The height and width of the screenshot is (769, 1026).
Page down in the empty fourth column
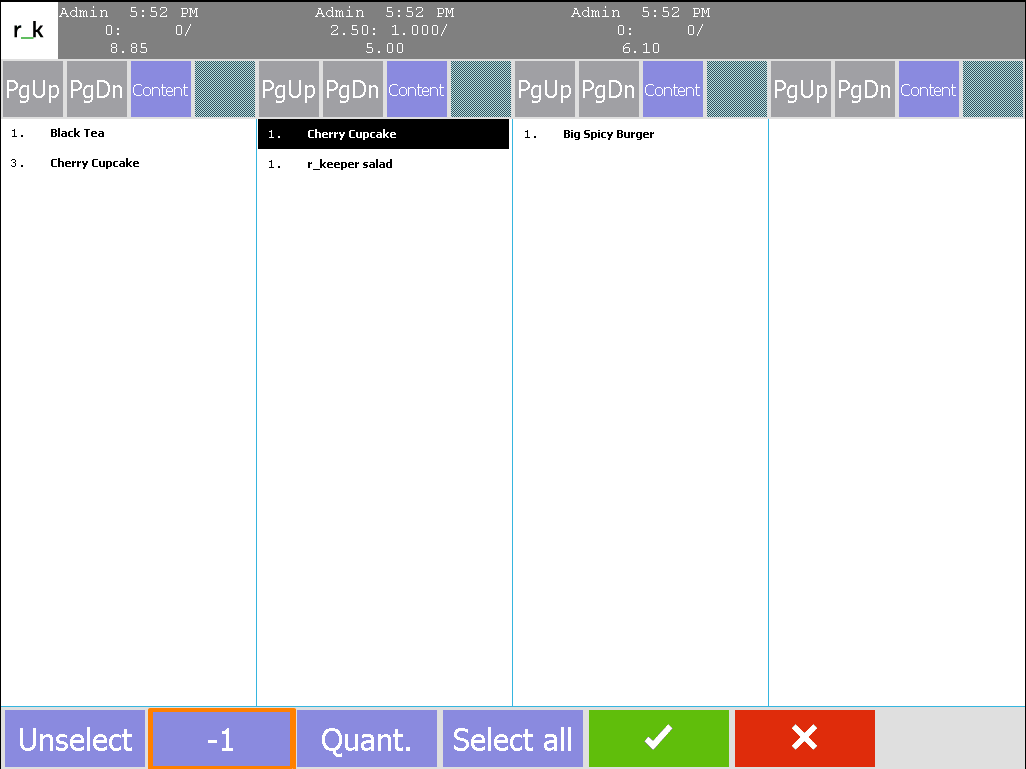click(864, 89)
